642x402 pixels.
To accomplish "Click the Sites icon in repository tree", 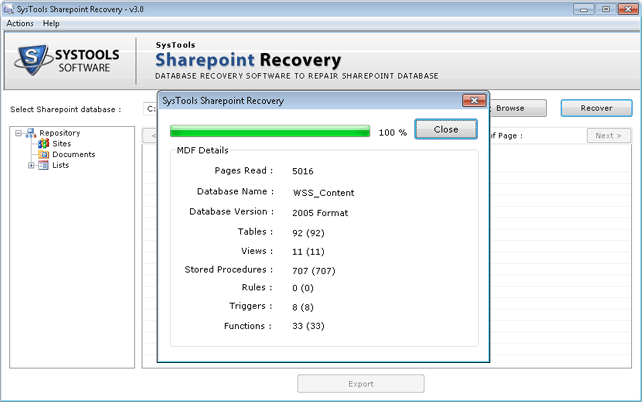I will point(43,144).
